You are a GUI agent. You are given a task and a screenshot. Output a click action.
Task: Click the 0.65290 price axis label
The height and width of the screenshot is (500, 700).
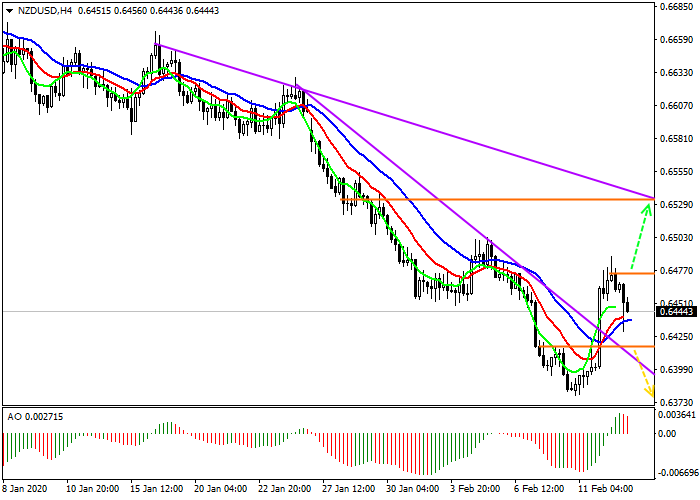click(x=677, y=205)
